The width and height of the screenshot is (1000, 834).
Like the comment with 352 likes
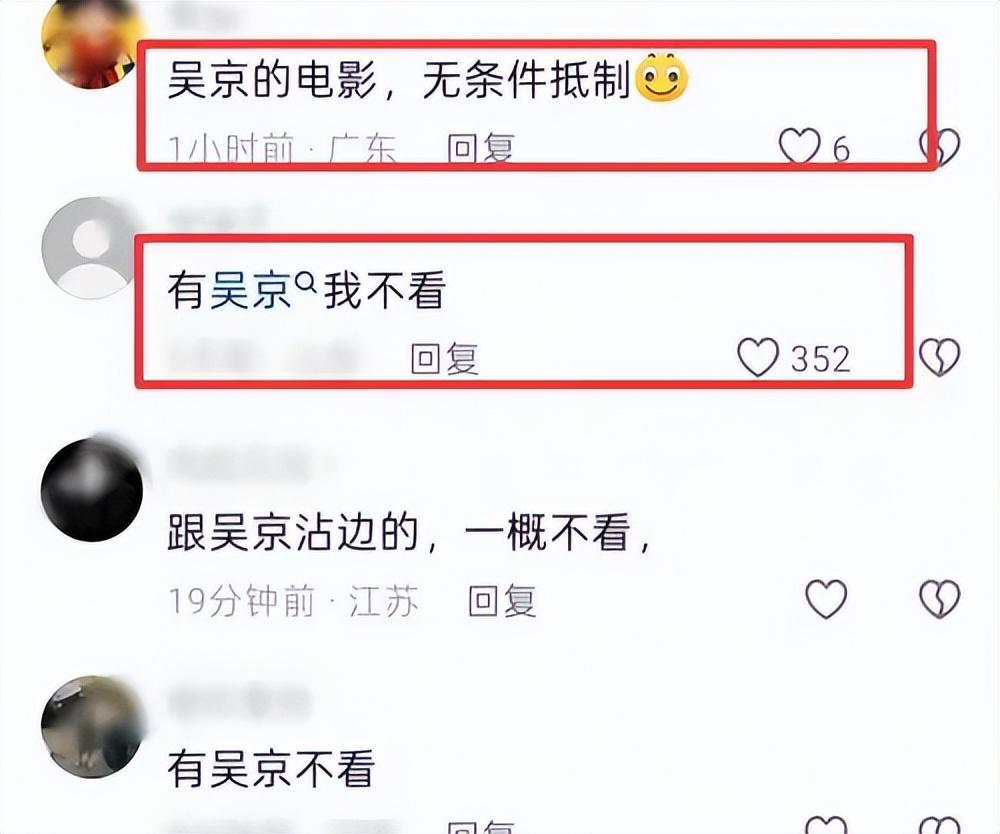[758, 357]
